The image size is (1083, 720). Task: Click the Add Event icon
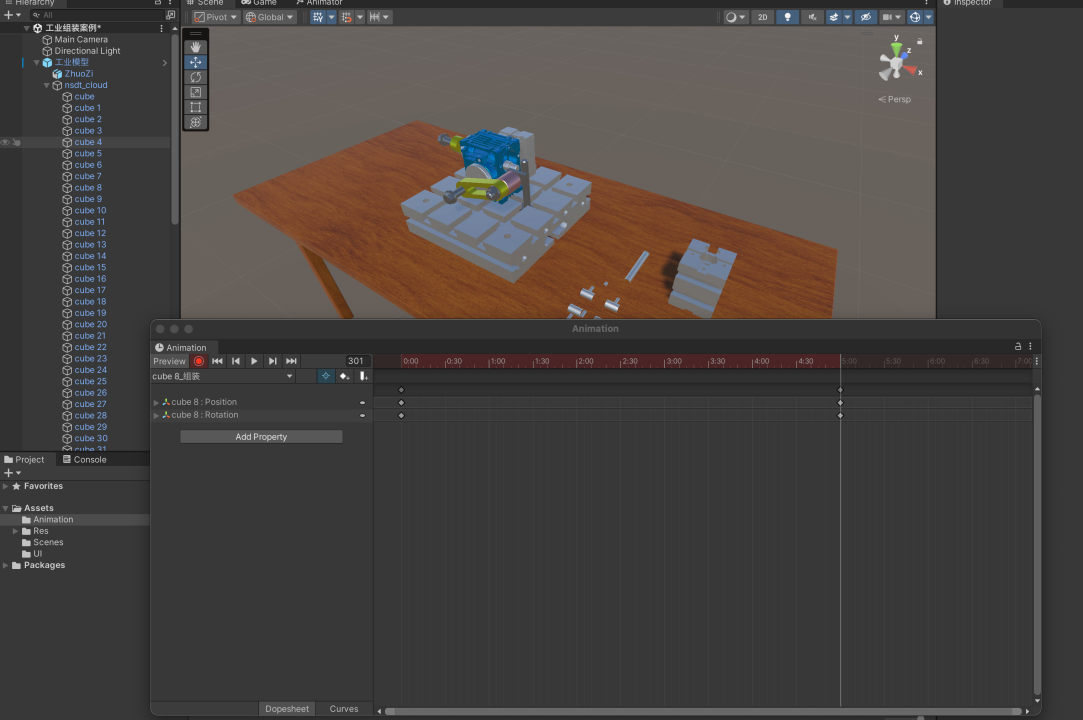click(x=363, y=377)
